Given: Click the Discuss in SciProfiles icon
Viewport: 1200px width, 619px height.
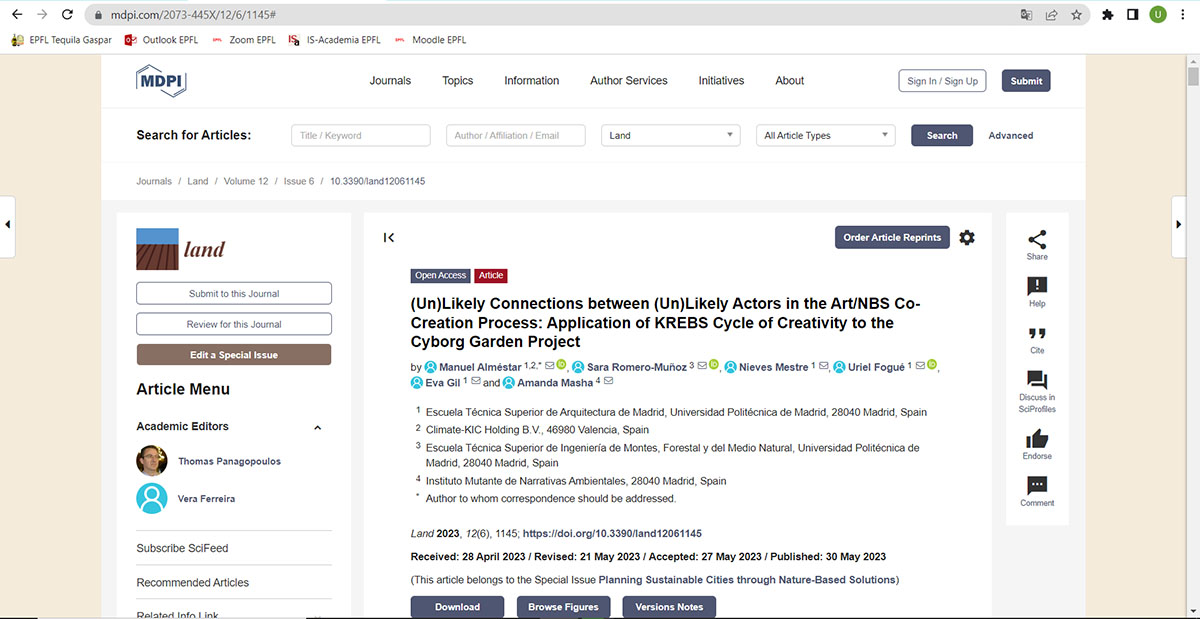Looking at the screenshot, I should (x=1037, y=380).
